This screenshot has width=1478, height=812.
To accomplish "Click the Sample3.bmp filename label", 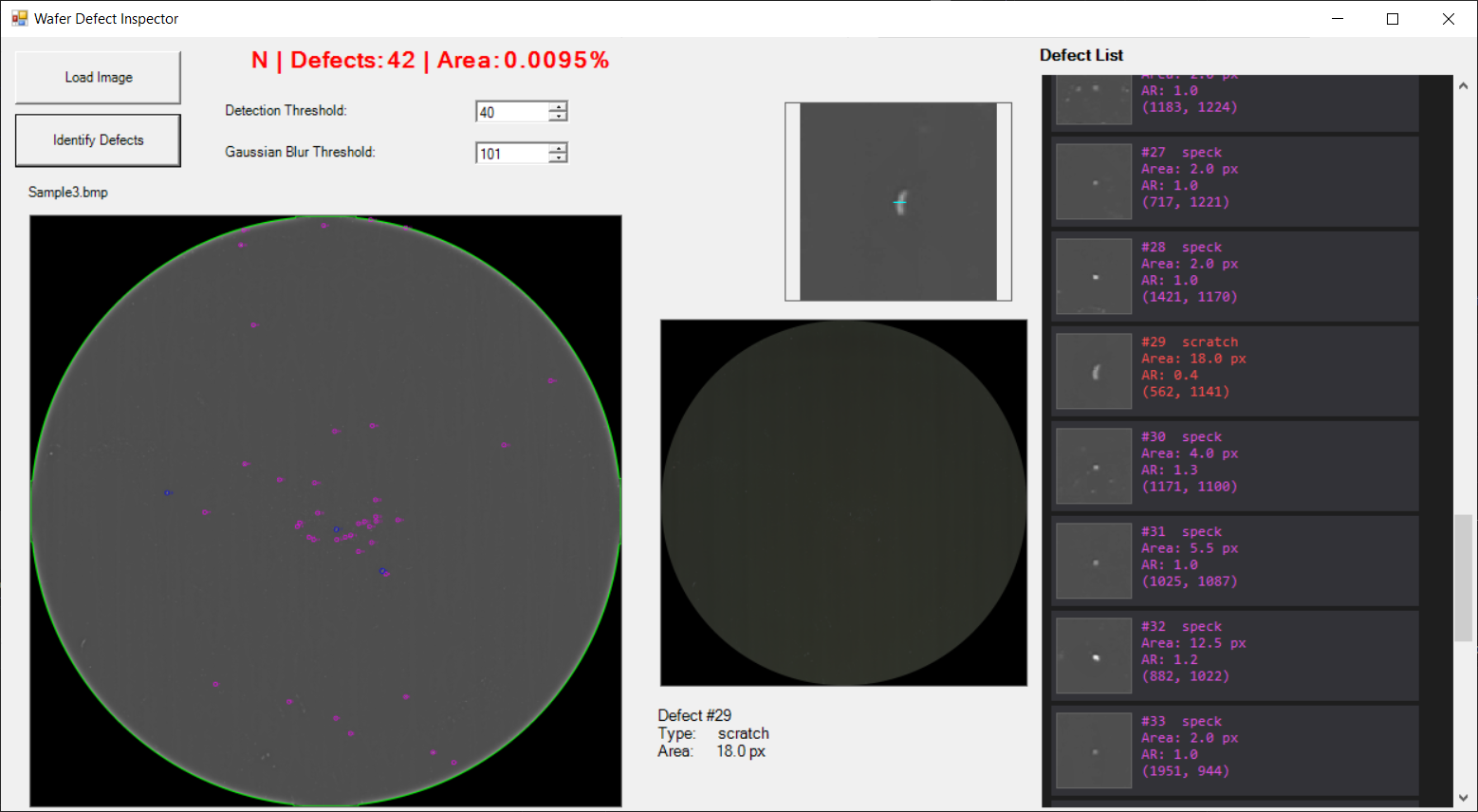I will 68,193.
